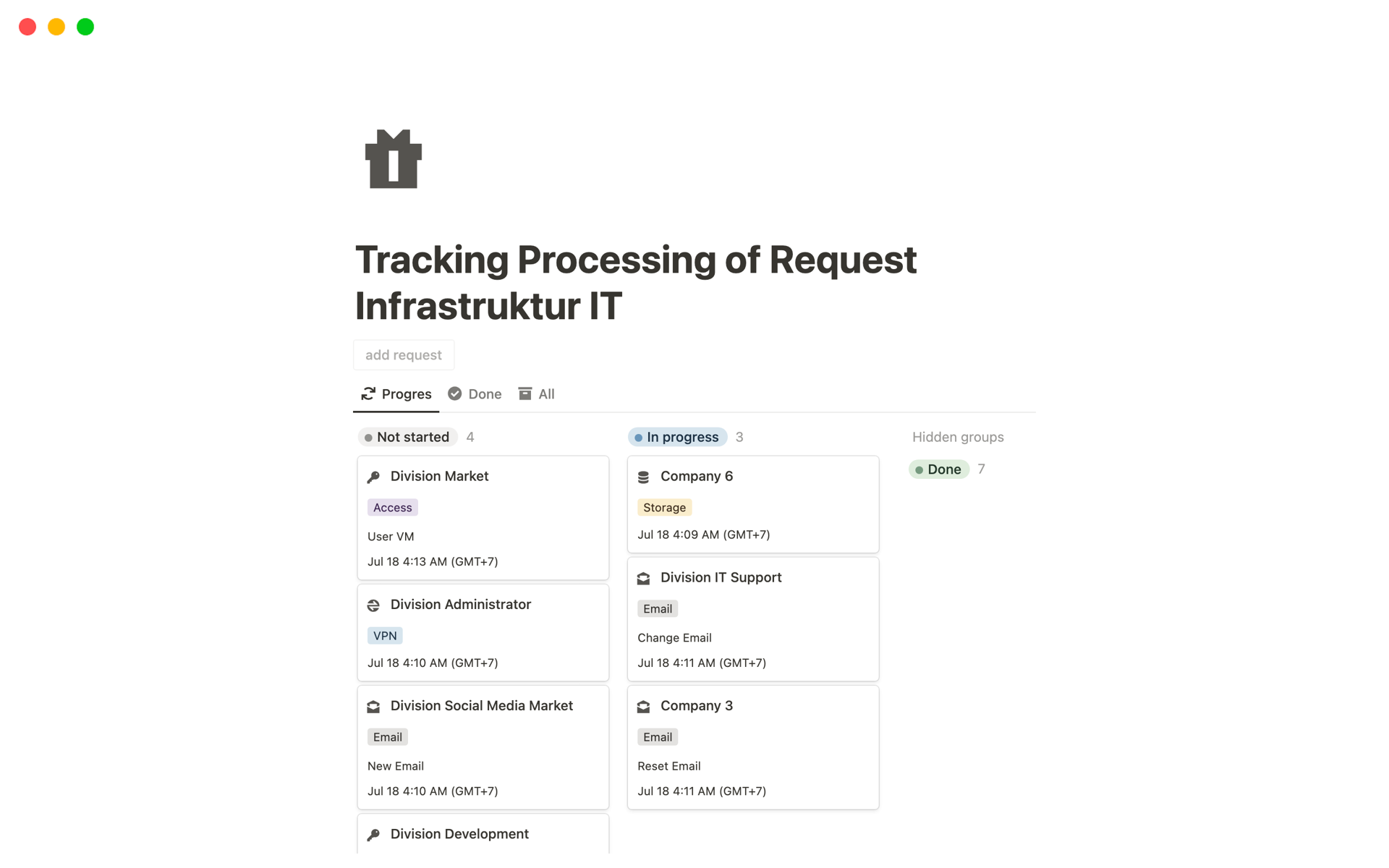The height and width of the screenshot is (868, 1389).
Task: Click envelope icon on Division IT Support card
Action: tap(643, 578)
